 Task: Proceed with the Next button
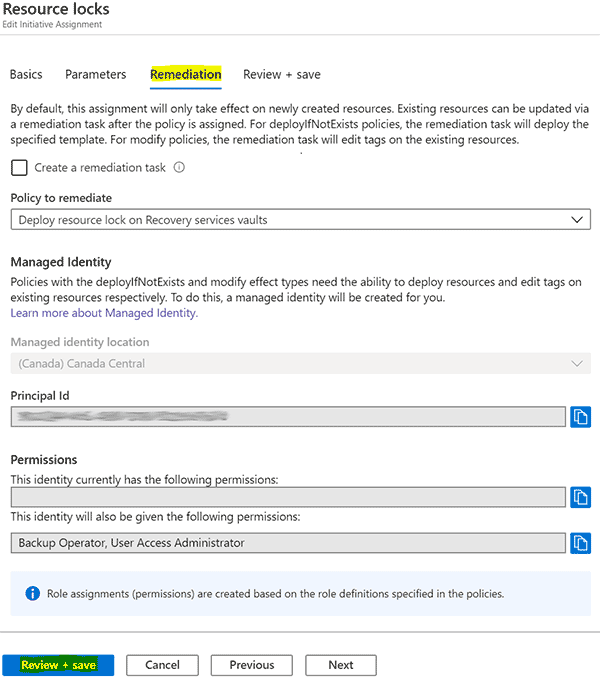tap(341, 665)
